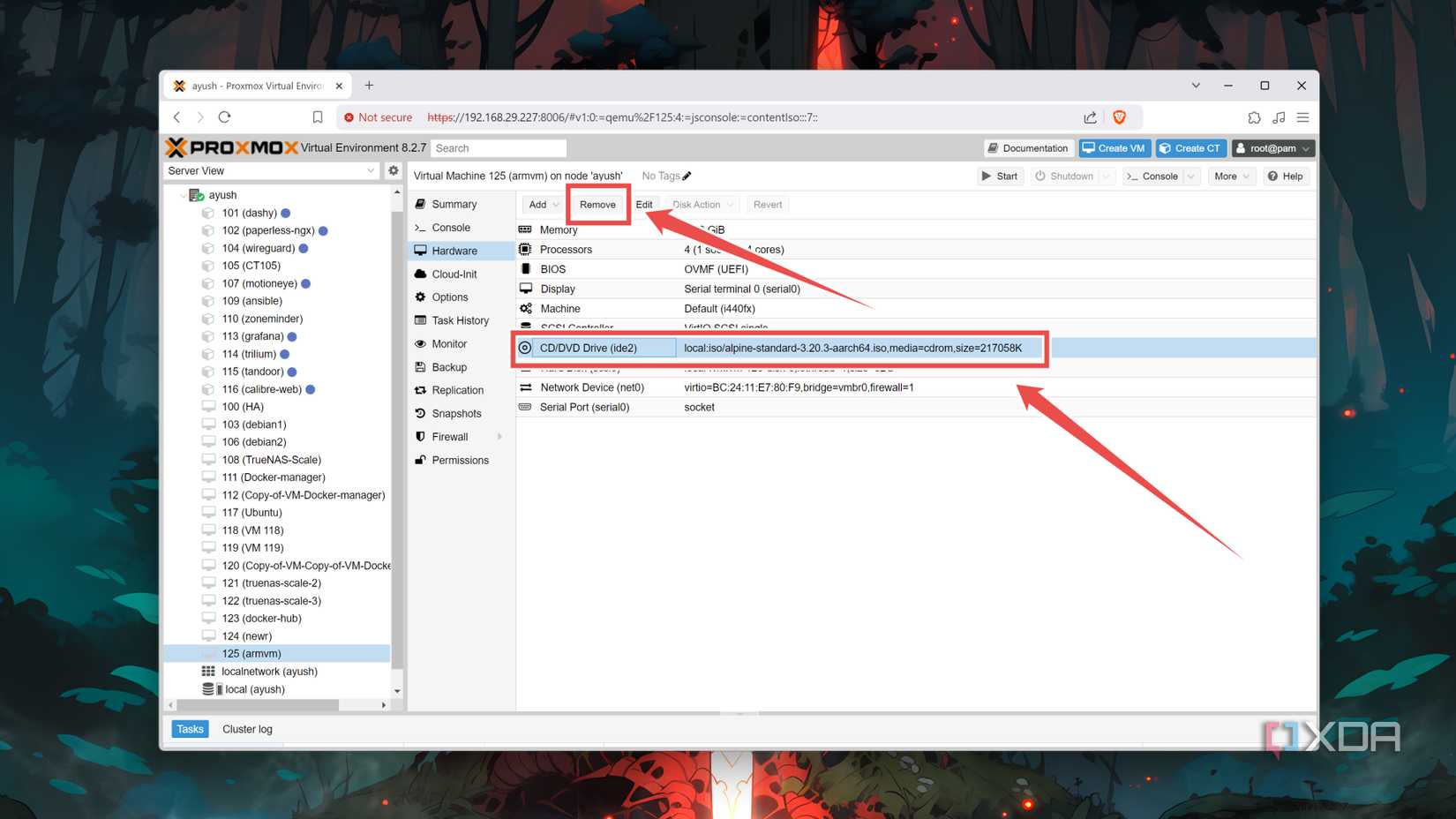The width and height of the screenshot is (1456, 819).
Task: Click the Edit button
Action: (644, 205)
